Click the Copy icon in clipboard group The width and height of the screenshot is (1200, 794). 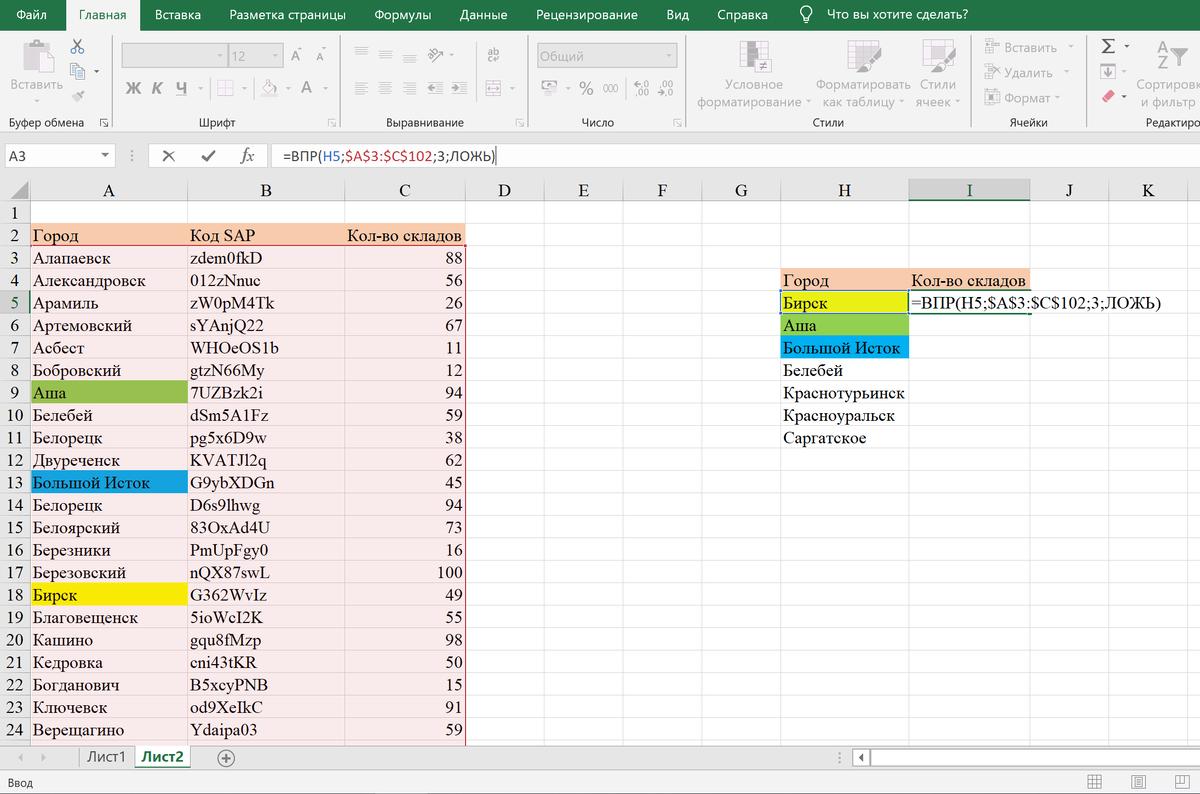tap(78, 71)
